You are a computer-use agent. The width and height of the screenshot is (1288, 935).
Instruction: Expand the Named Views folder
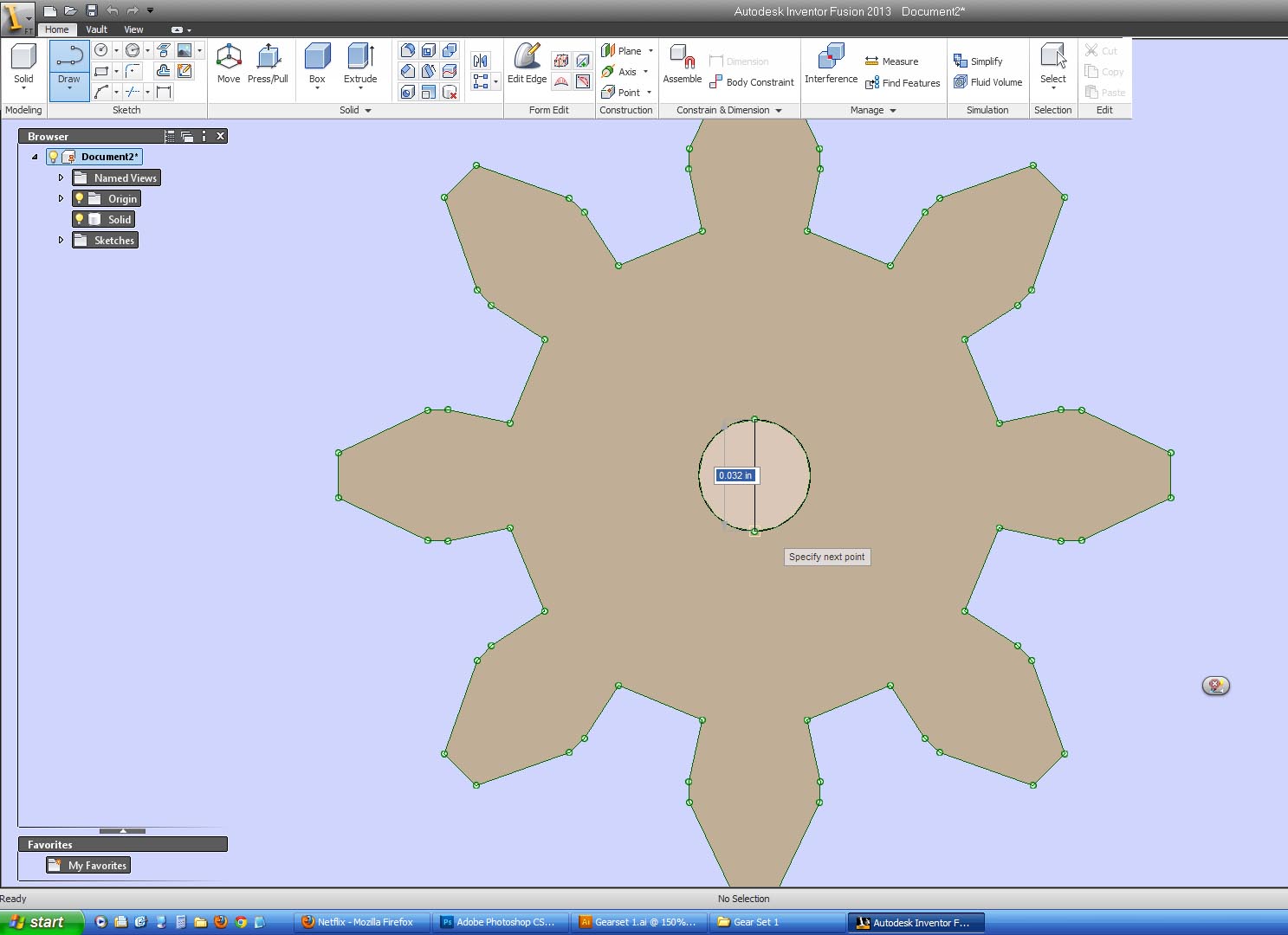click(x=61, y=178)
